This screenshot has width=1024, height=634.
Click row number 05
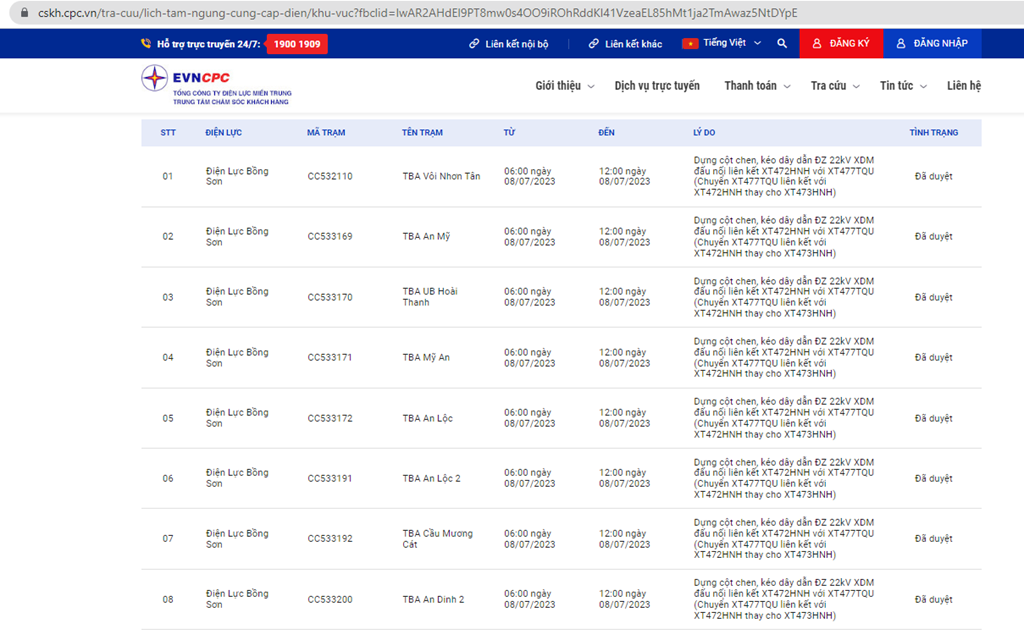tap(168, 418)
